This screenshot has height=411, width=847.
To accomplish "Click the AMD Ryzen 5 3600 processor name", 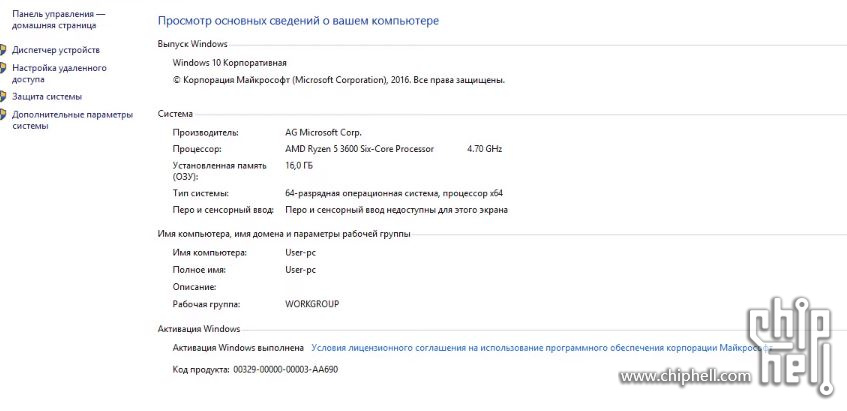I will (x=359, y=148).
